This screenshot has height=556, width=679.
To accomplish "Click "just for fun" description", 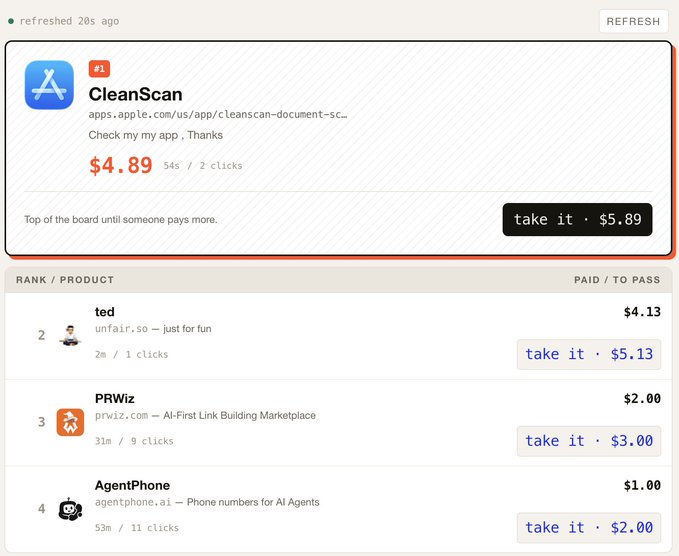I will (187, 329).
